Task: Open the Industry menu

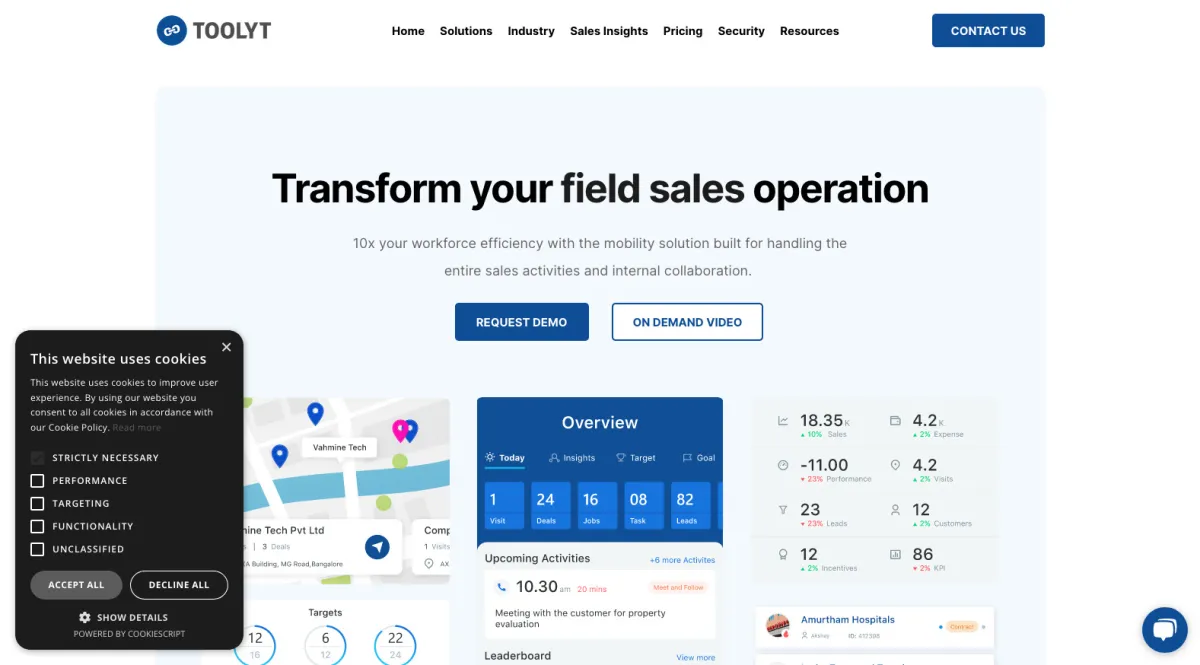Action: (531, 31)
